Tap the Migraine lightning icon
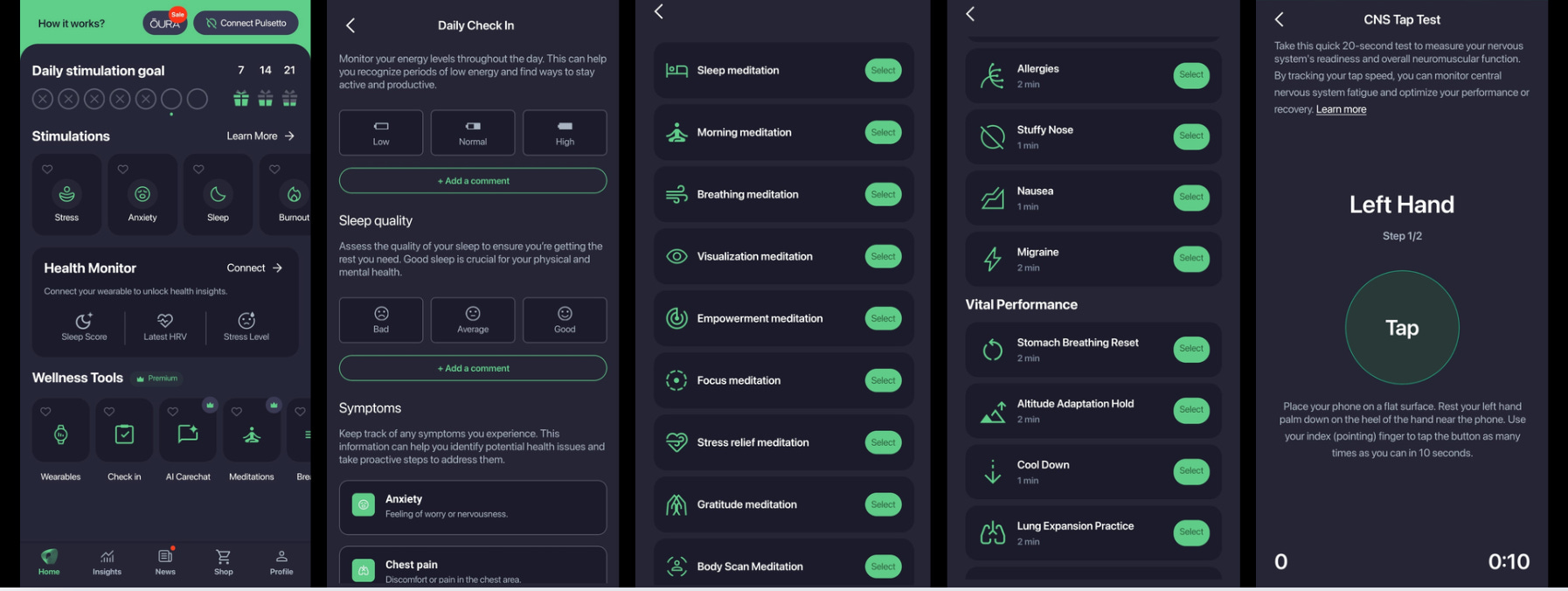 click(992, 259)
